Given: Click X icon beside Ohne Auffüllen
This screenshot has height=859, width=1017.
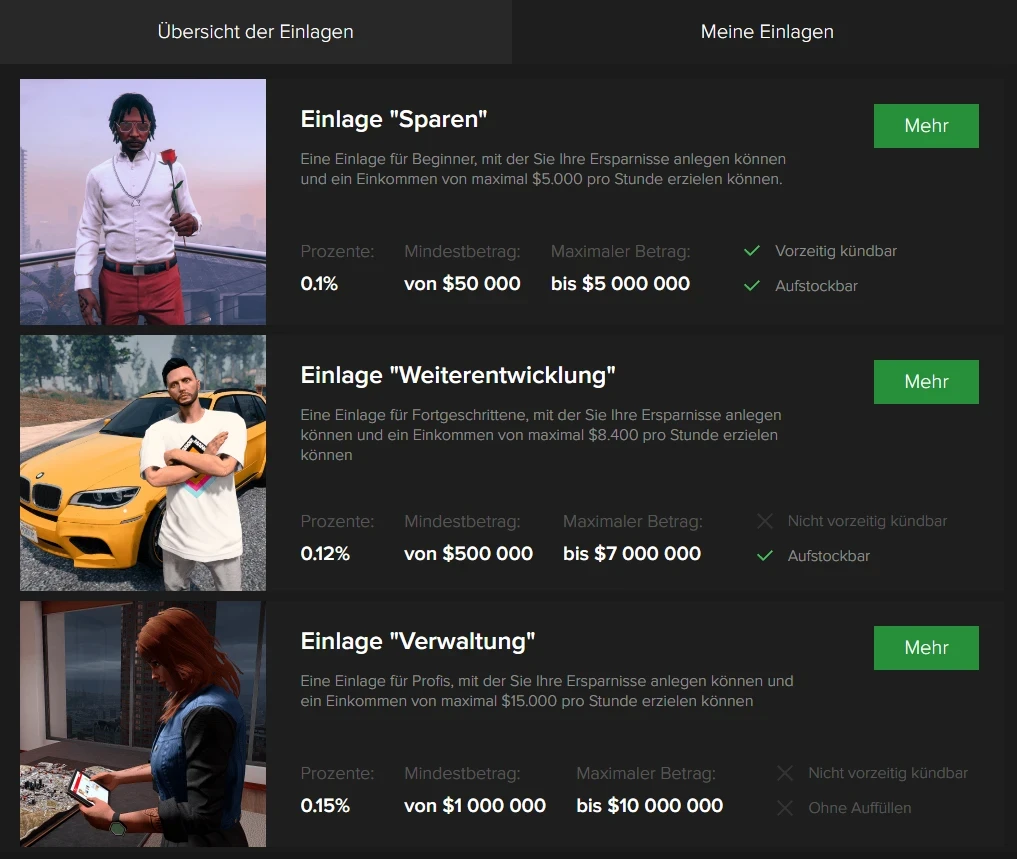Looking at the screenshot, I should pos(785,808).
